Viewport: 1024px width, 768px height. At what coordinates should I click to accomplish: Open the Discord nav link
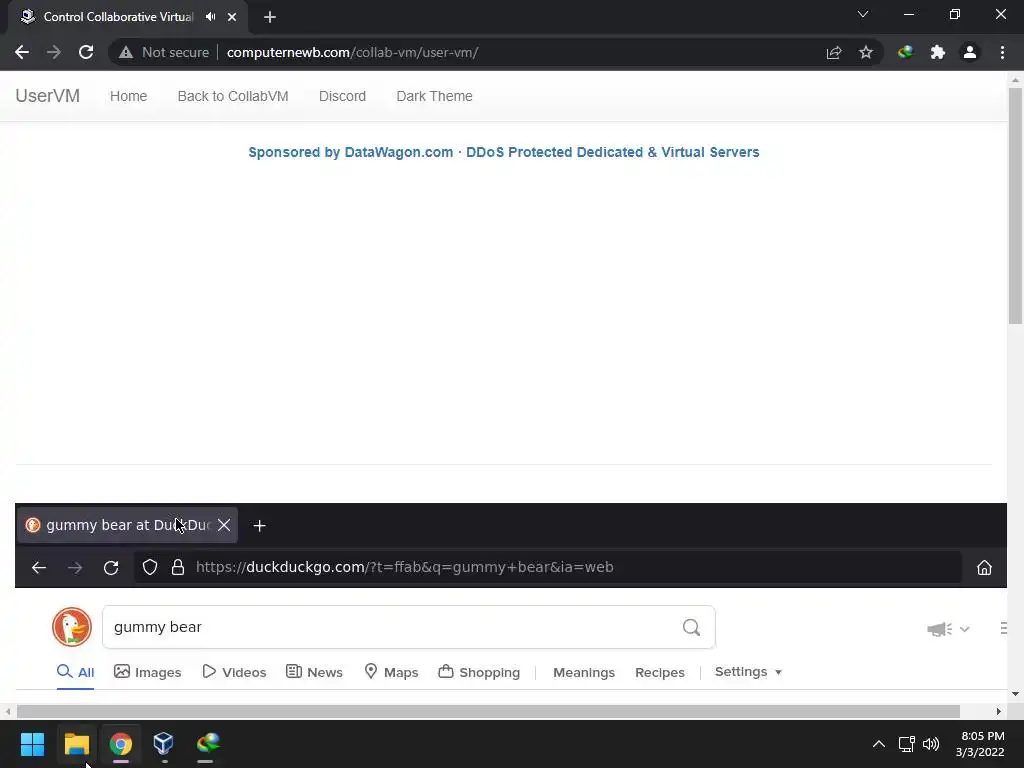342,96
